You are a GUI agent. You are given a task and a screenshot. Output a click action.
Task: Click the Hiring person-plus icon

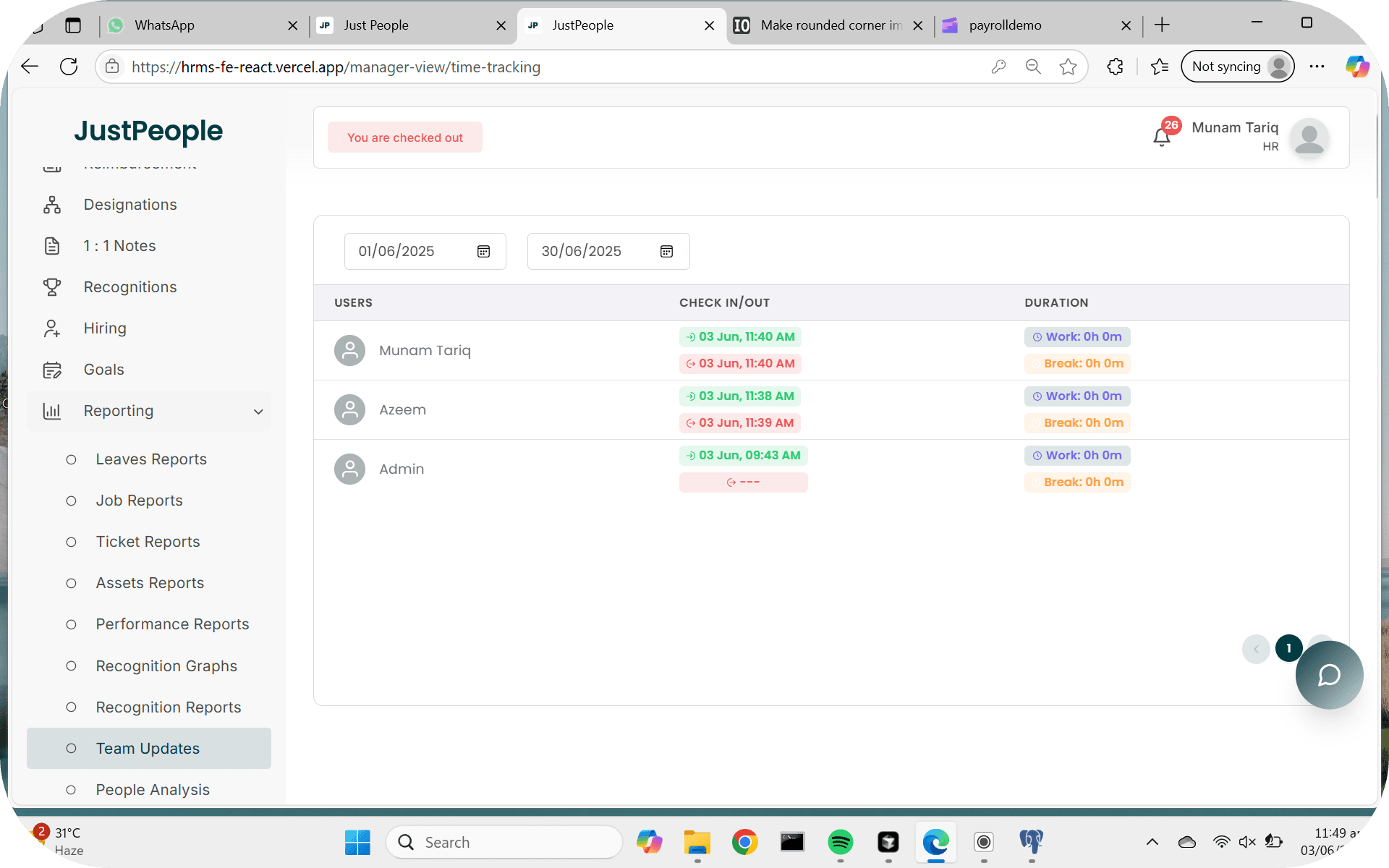[52, 328]
